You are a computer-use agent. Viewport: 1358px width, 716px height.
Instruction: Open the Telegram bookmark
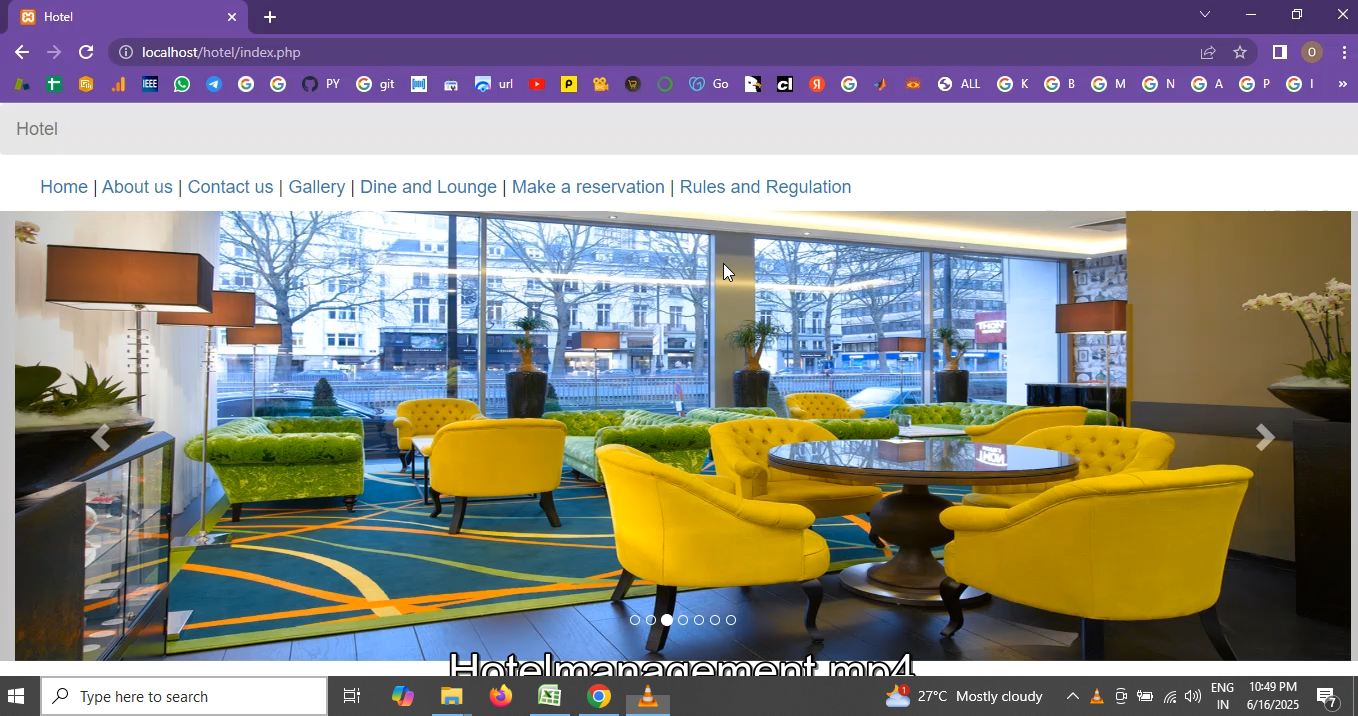coord(214,84)
